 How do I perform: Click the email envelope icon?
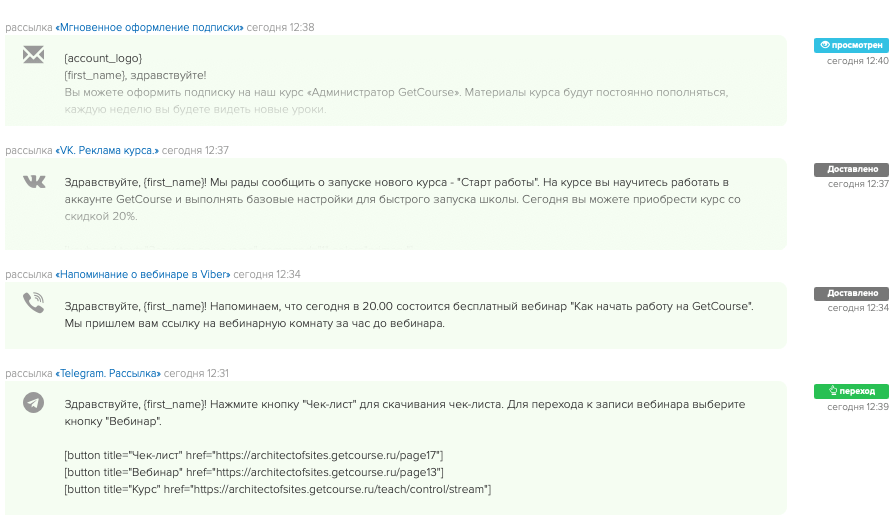[x=35, y=57]
